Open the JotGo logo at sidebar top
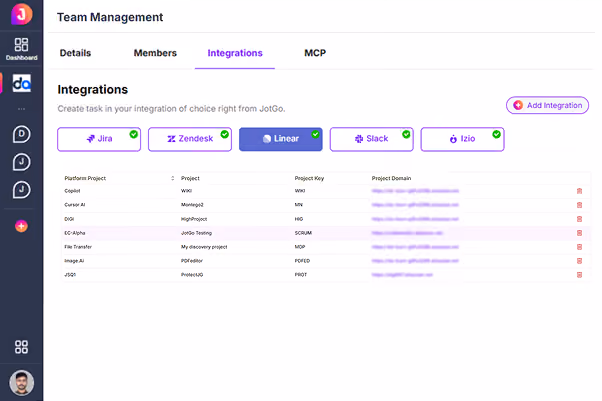This screenshot has width=602, height=401. click(22, 14)
